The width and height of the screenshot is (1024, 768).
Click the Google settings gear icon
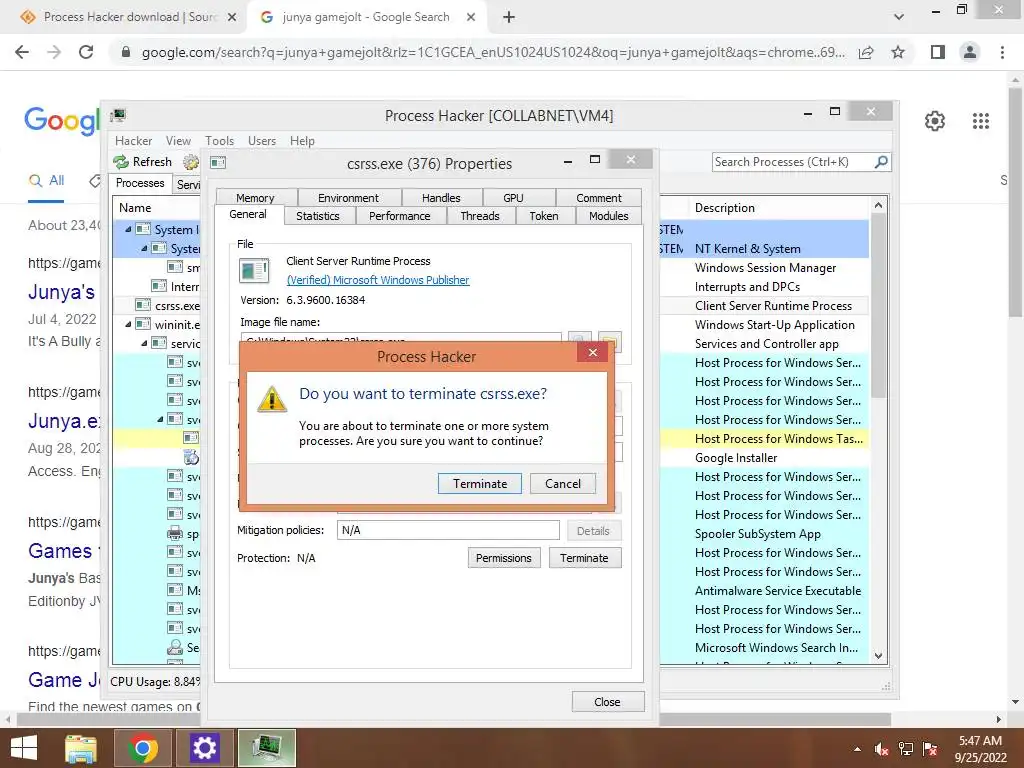click(935, 121)
